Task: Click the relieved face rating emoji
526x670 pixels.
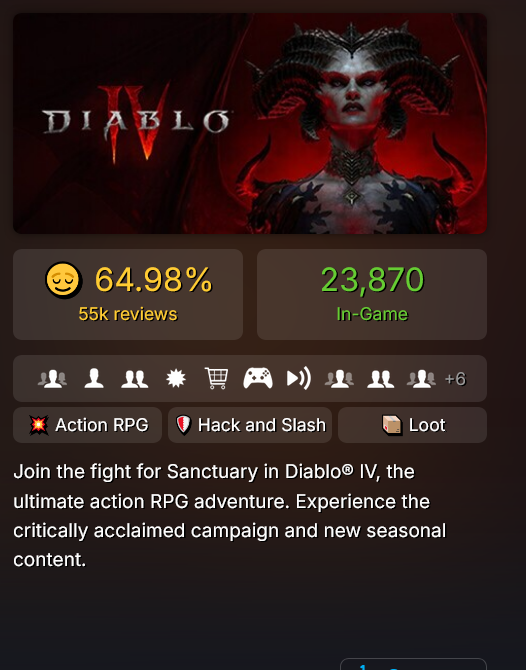Action: (x=63, y=280)
